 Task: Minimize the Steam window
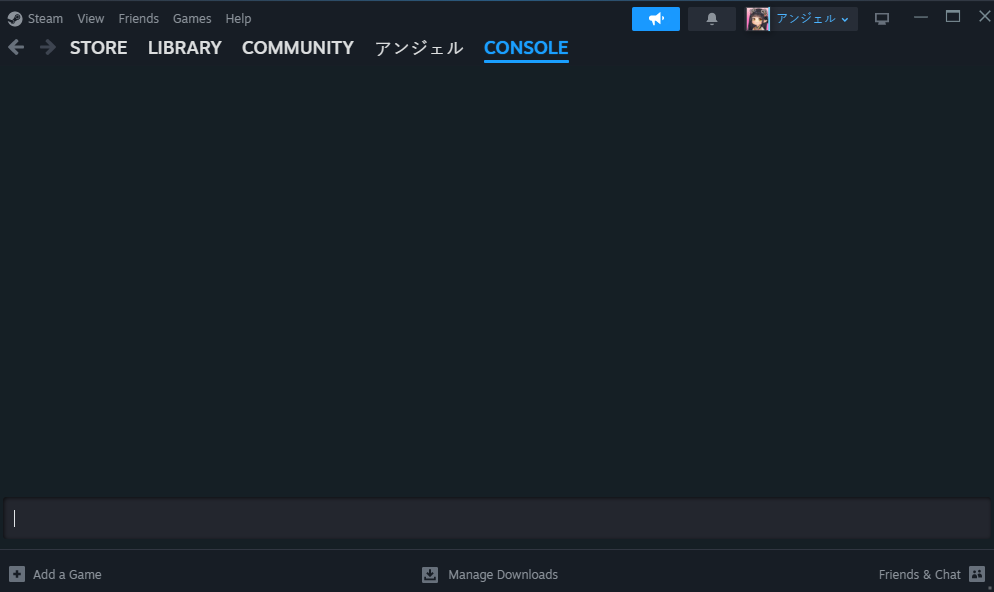[x=920, y=17]
